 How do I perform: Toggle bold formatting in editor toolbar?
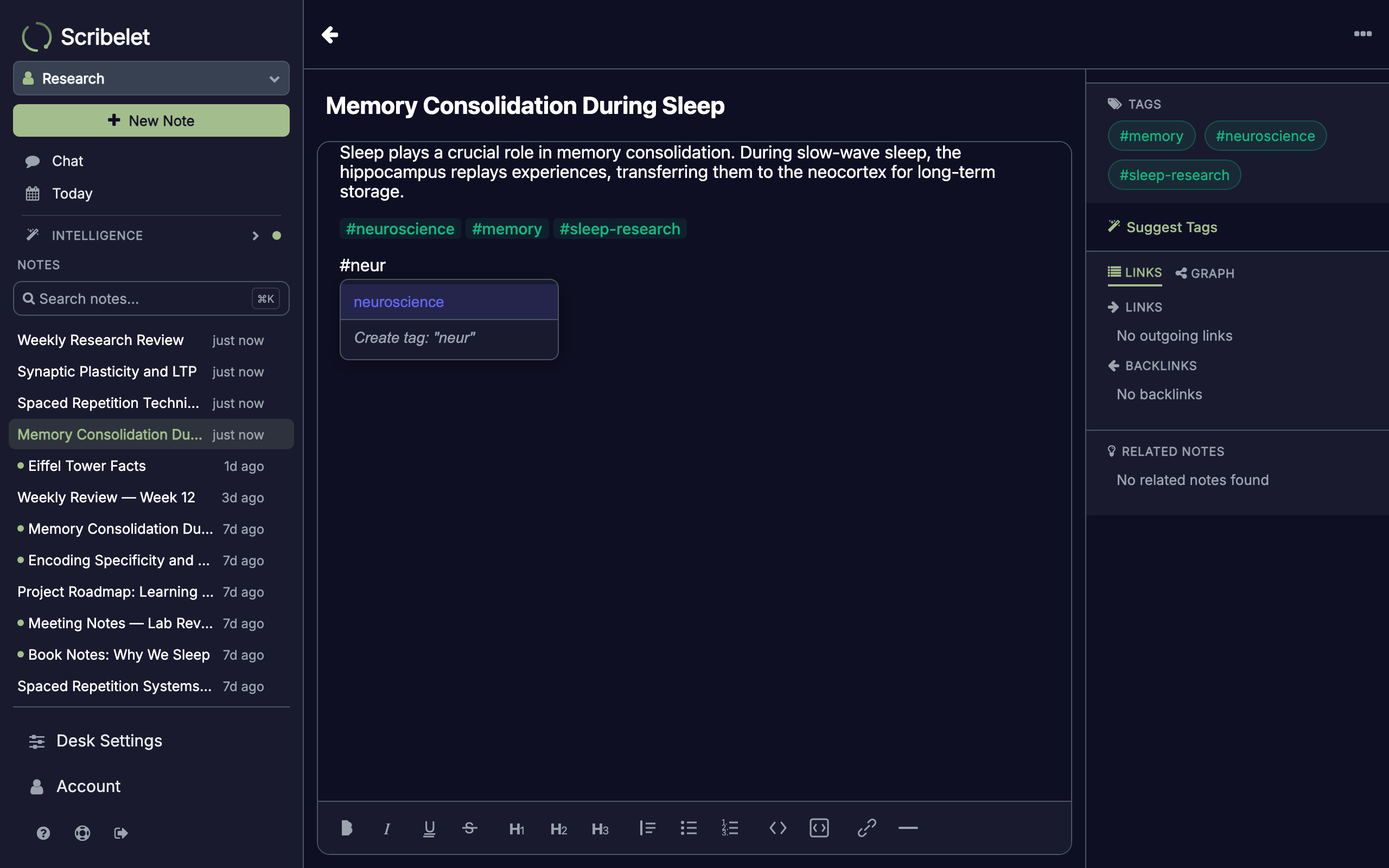(x=346, y=828)
